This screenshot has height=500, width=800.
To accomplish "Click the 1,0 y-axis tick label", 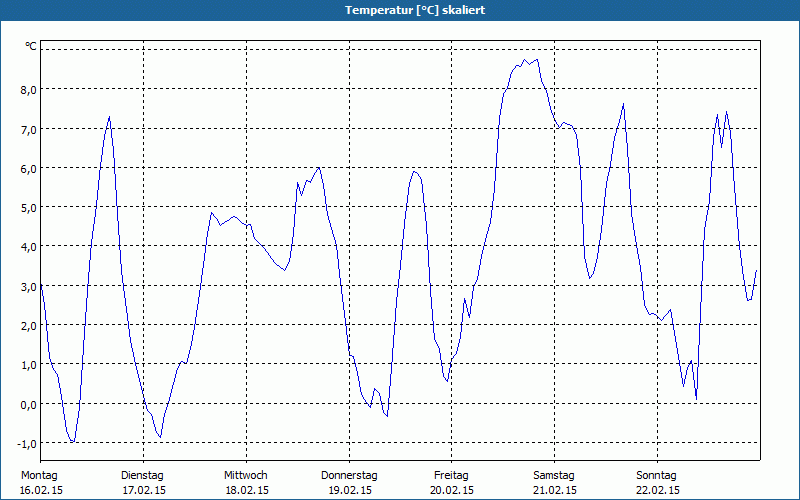I will pos(28,365).
